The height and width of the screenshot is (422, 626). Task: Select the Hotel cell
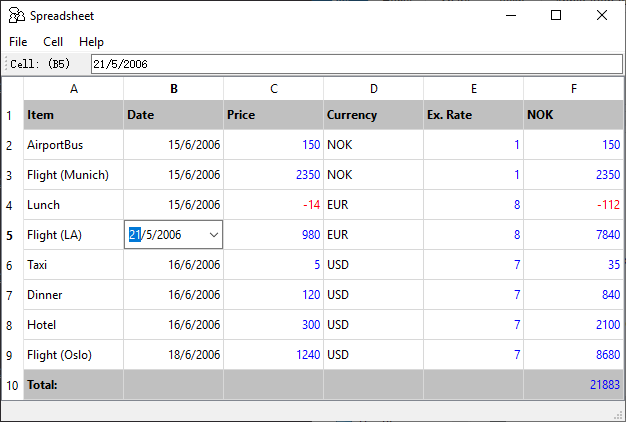[73, 325]
